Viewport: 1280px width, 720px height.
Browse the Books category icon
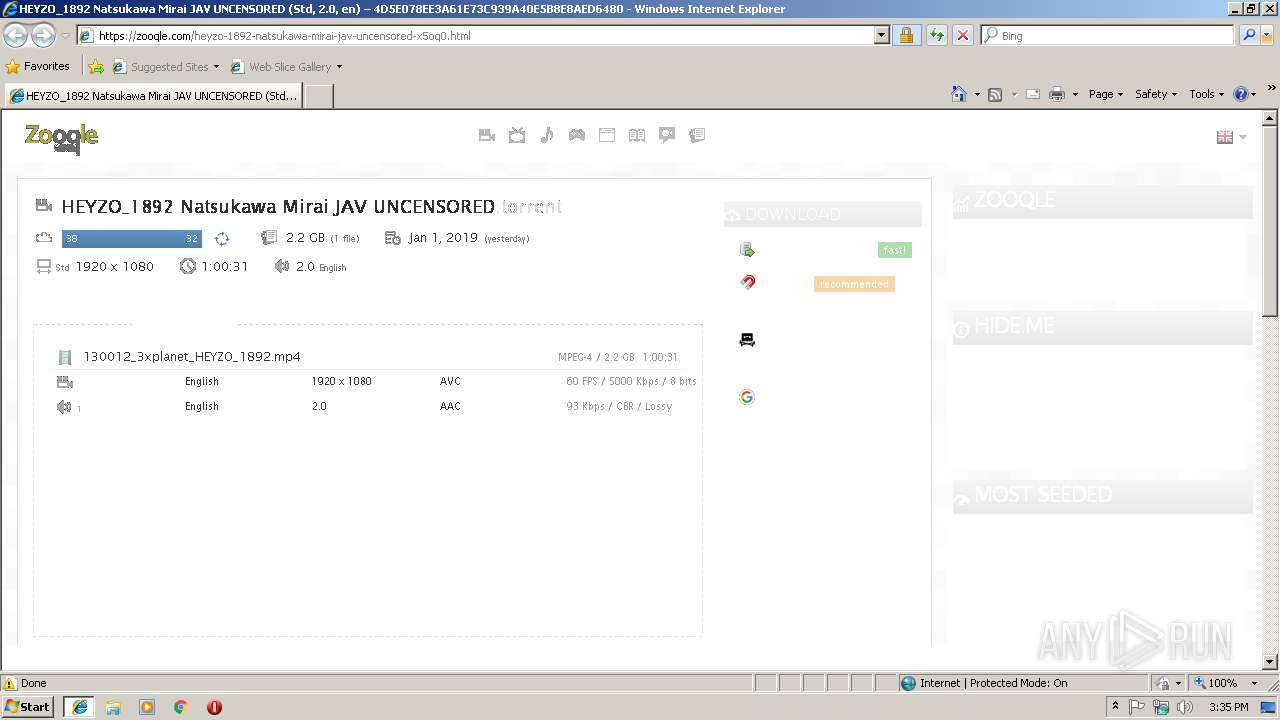point(637,135)
